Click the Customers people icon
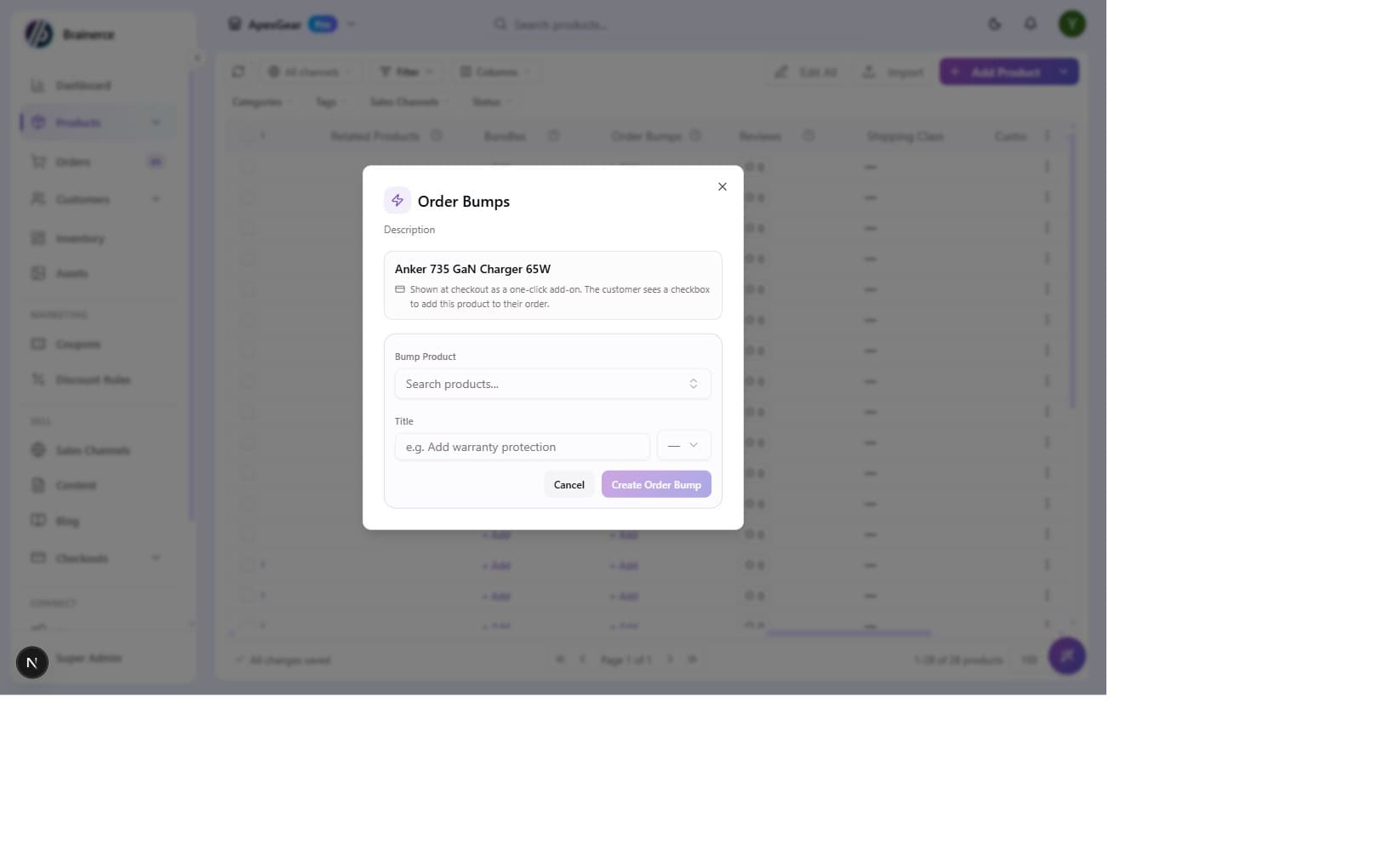The height and width of the screenshot is (868, 1383). point(38,199)
